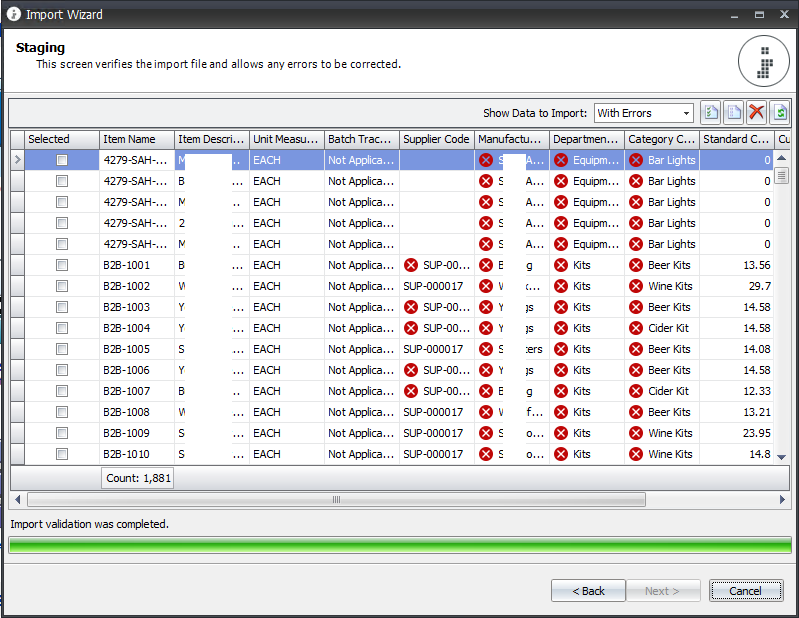The image size is (799, 618).
Task: Click the deselect all rows toolbar icon
Action: pos(734,113)
